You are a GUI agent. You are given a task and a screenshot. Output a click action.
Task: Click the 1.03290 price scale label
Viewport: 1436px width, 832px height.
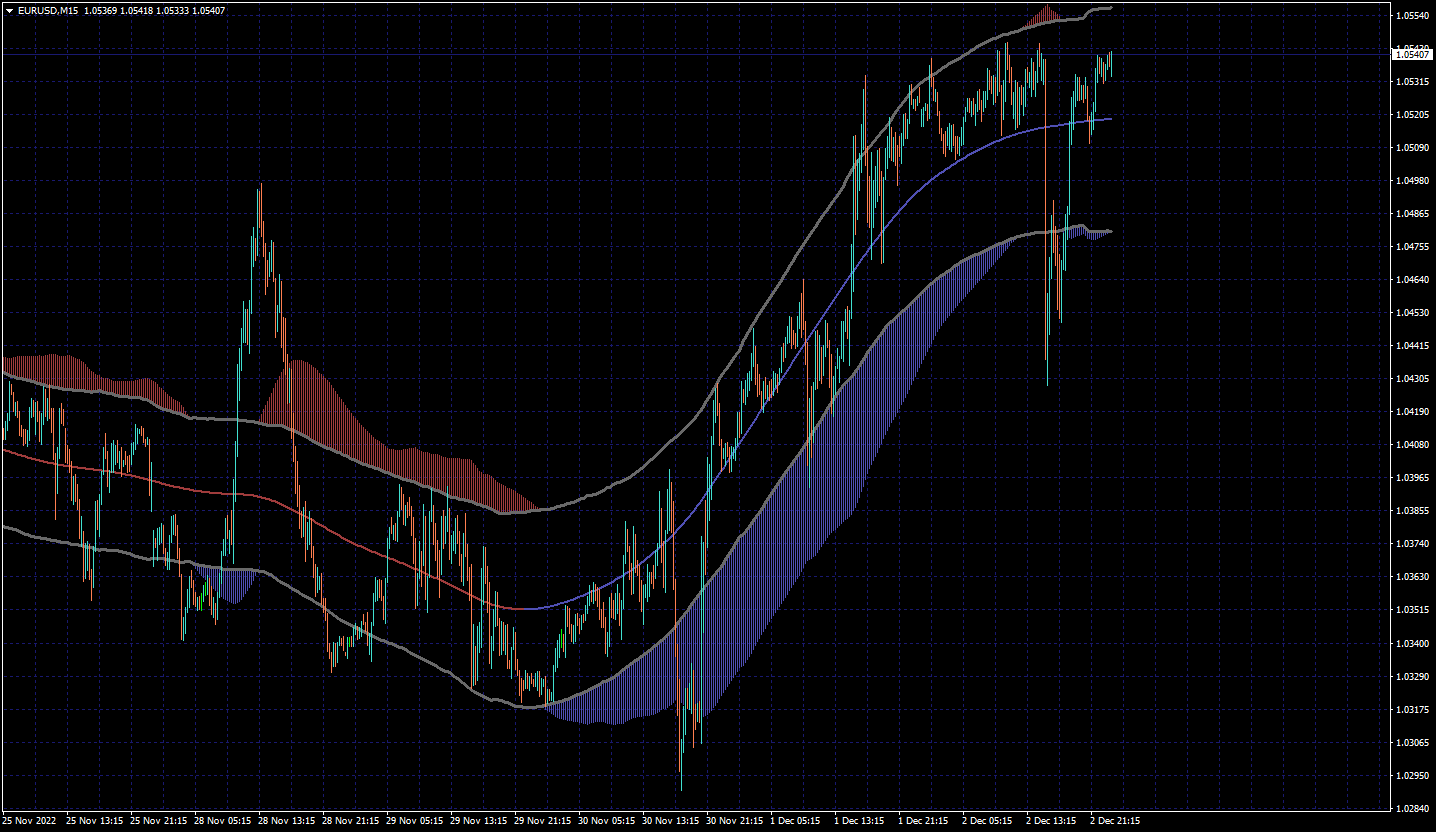1412,677
